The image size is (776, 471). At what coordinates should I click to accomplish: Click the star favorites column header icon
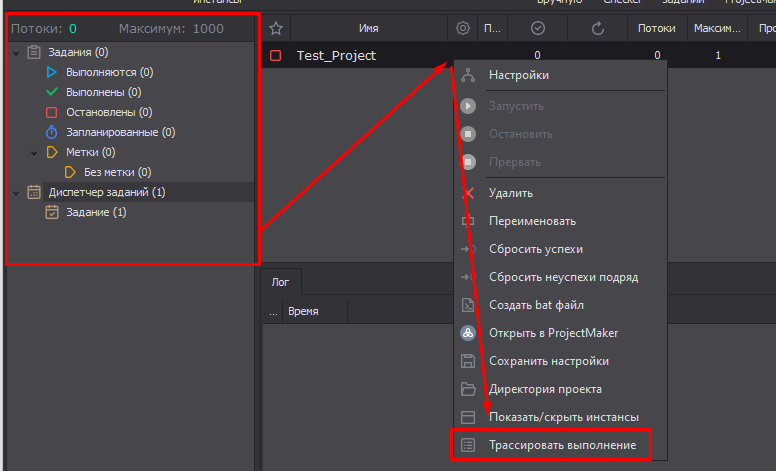(x=276, y=29)
